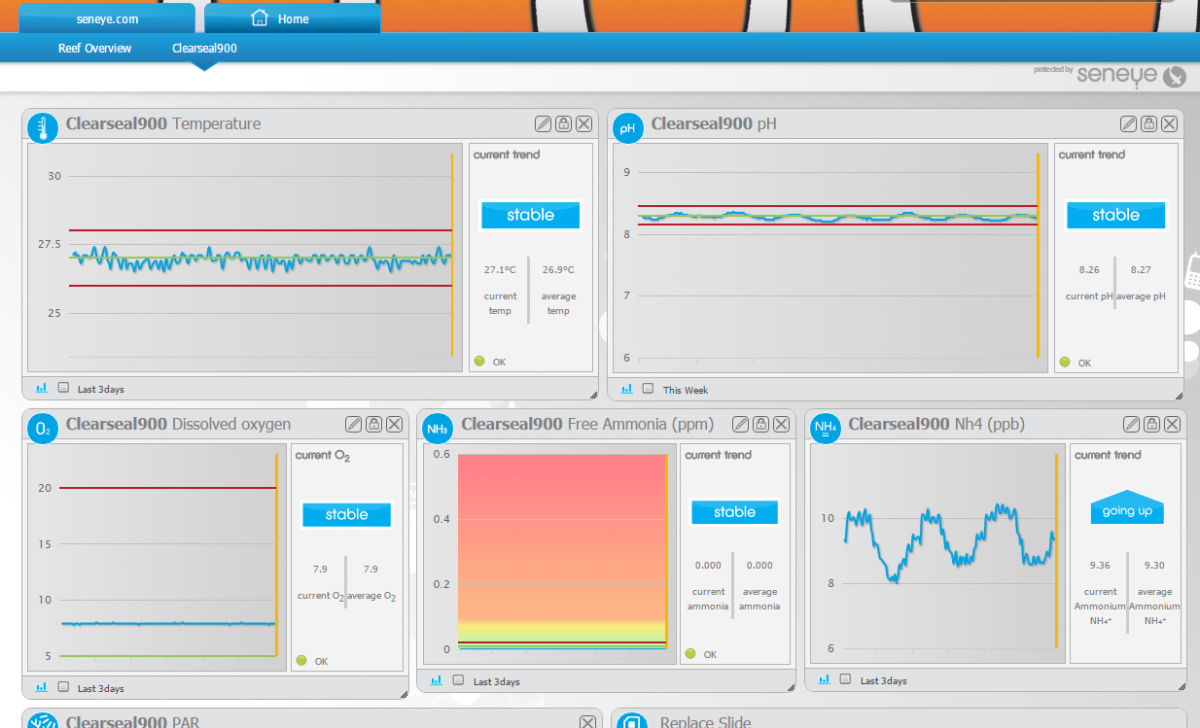Click the NH4 badge icon

pos(825,428)
